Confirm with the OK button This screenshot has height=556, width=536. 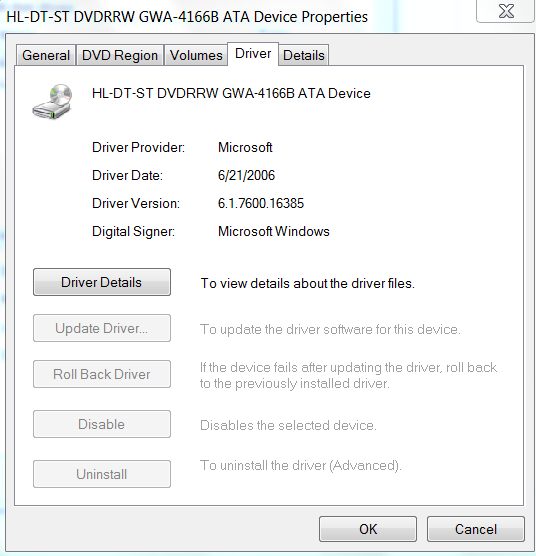pos(368,529)
